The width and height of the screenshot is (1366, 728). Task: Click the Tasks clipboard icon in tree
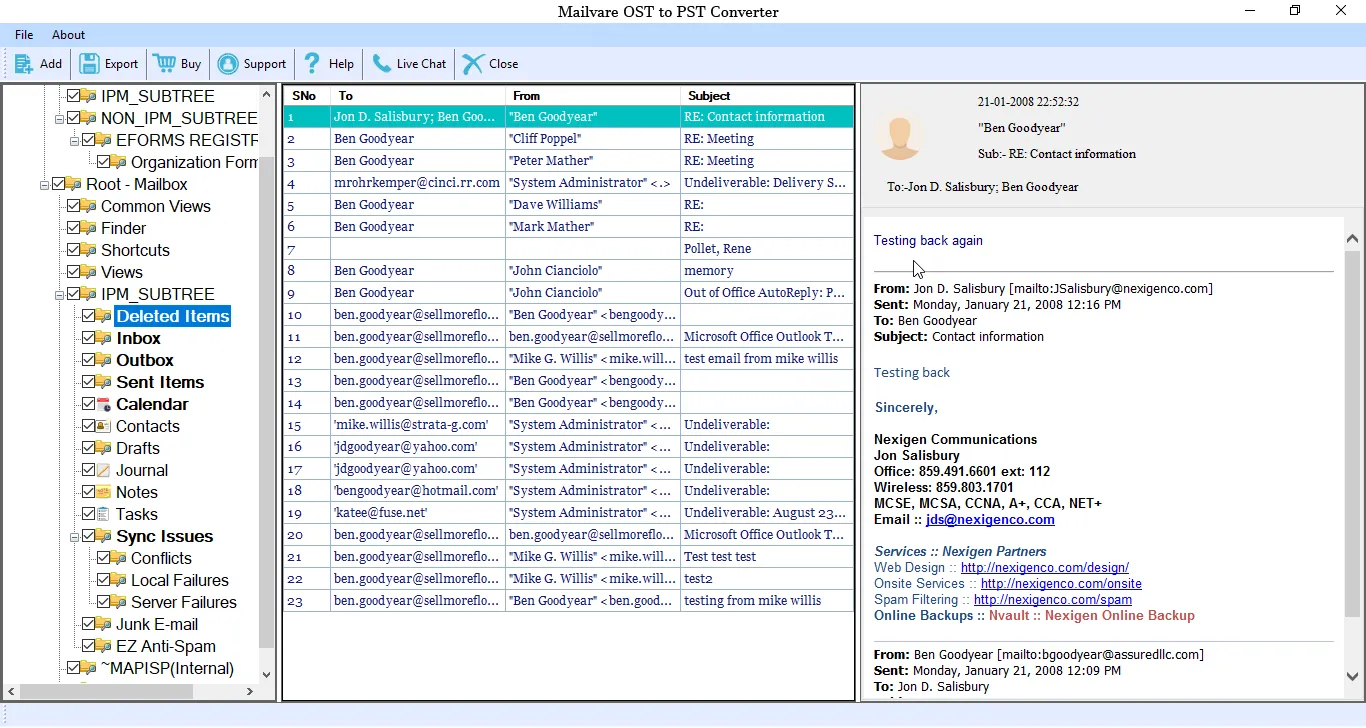103,514
